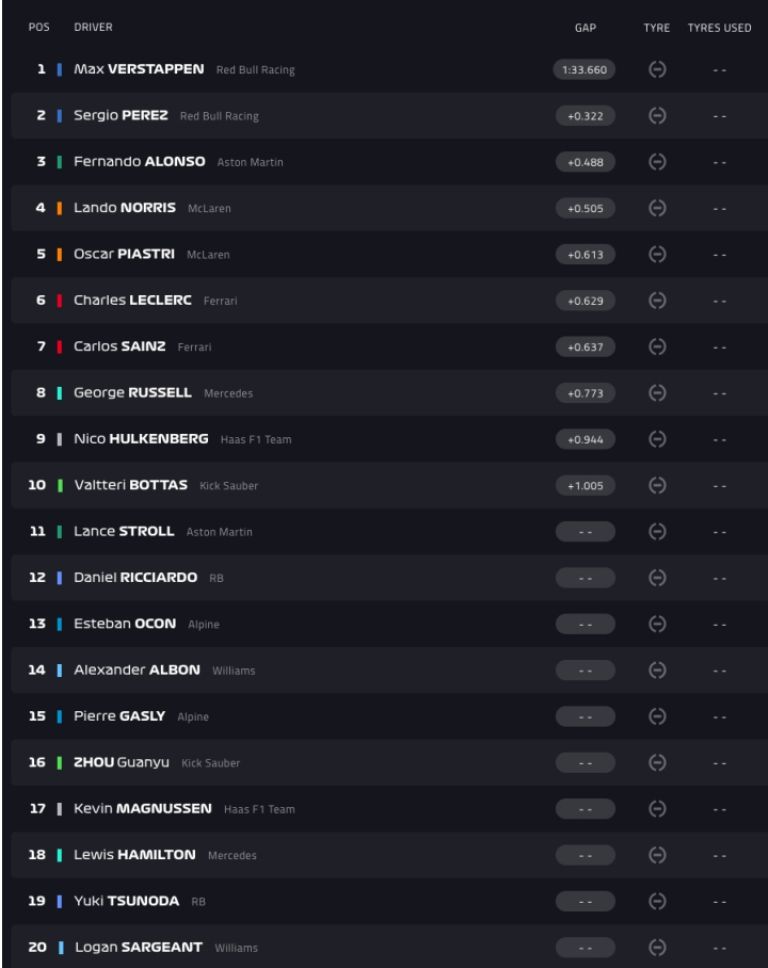Click tyre icon for Fernando Alonso
The image size is (768, 968).
pyautogui.click(x=657, y=162)
